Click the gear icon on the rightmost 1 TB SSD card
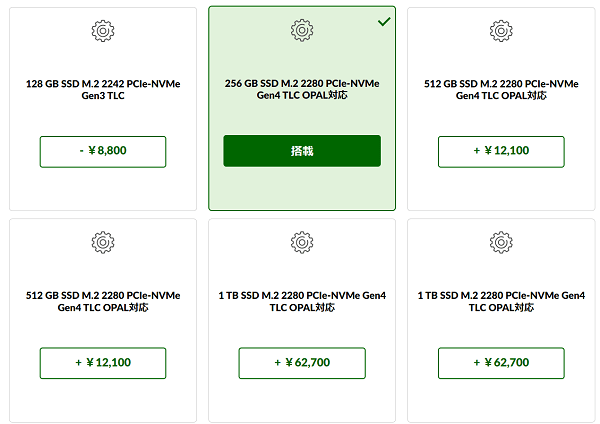Screen dimensions: 600x424 pyautogui.click(x=501, y=242)
